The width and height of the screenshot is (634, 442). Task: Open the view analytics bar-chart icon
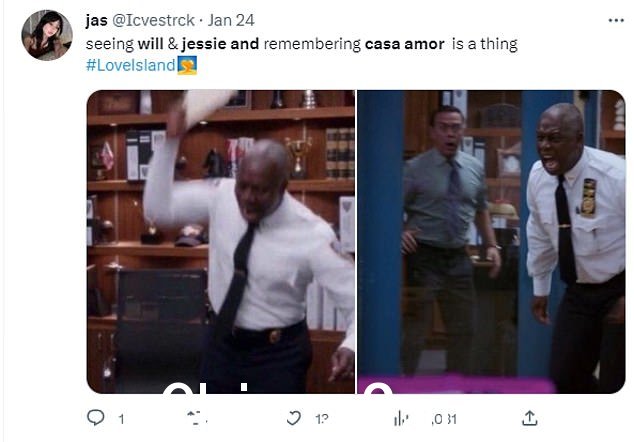coord(401,419)
